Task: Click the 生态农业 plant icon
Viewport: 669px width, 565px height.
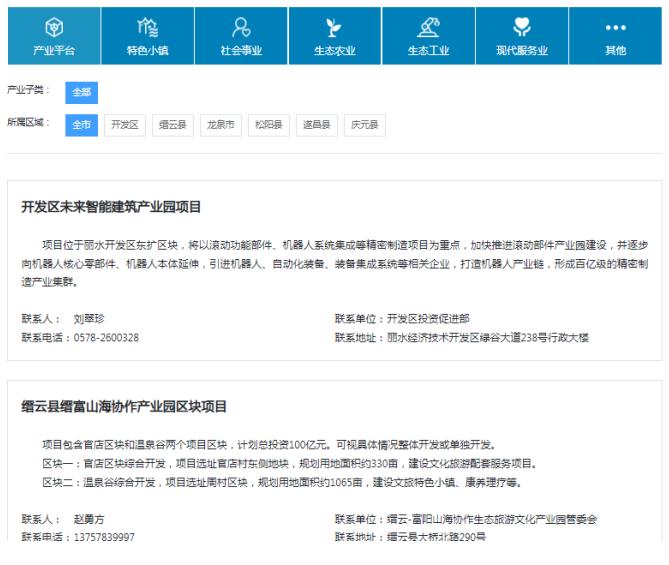Action: click(334, 26)
